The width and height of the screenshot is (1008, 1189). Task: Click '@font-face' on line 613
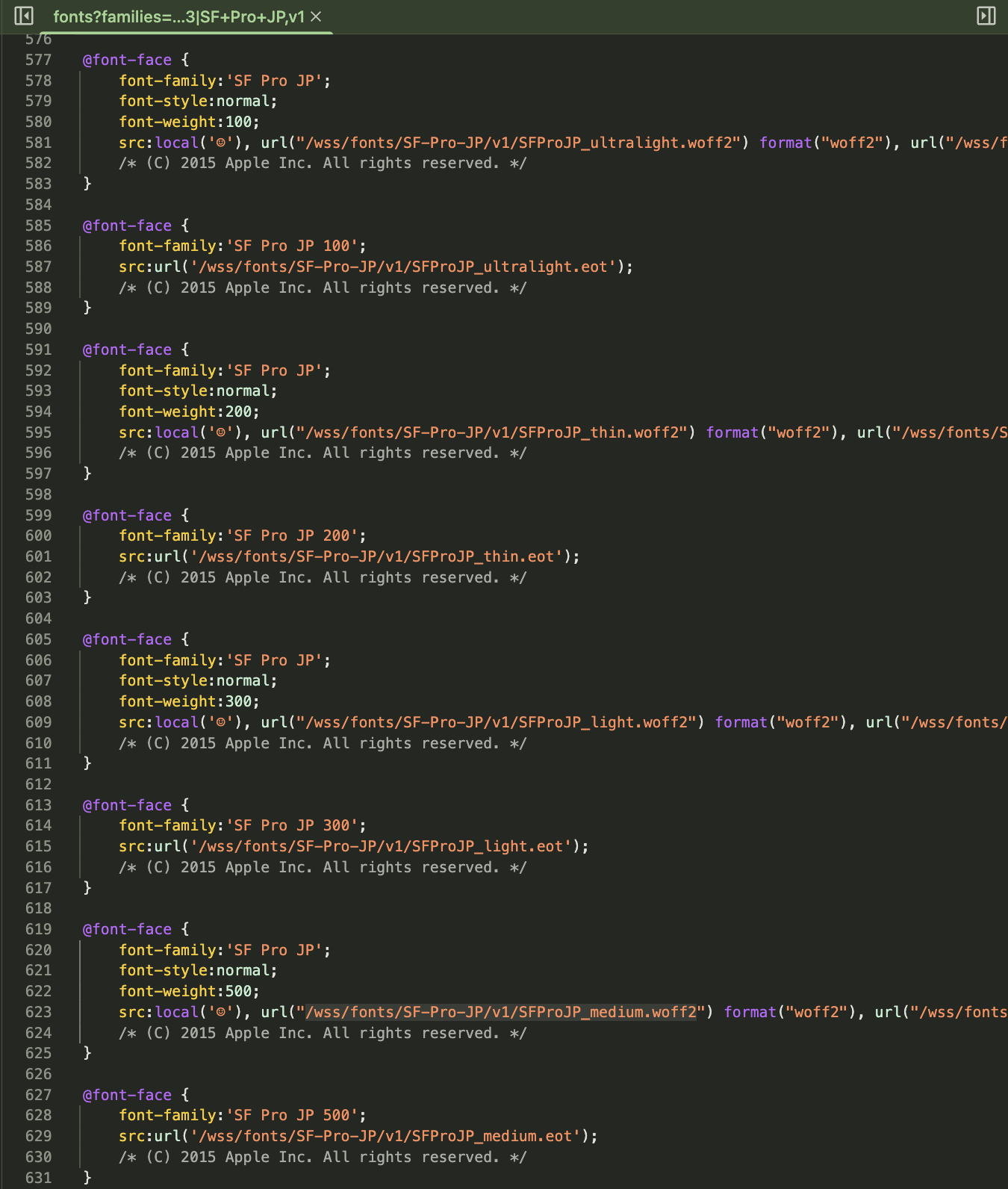[x=127, y=805]
